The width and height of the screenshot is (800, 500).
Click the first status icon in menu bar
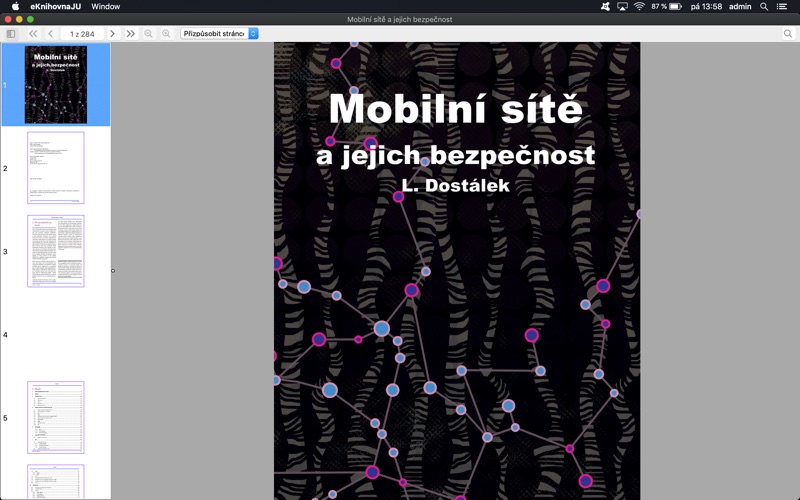coord(605,7)
